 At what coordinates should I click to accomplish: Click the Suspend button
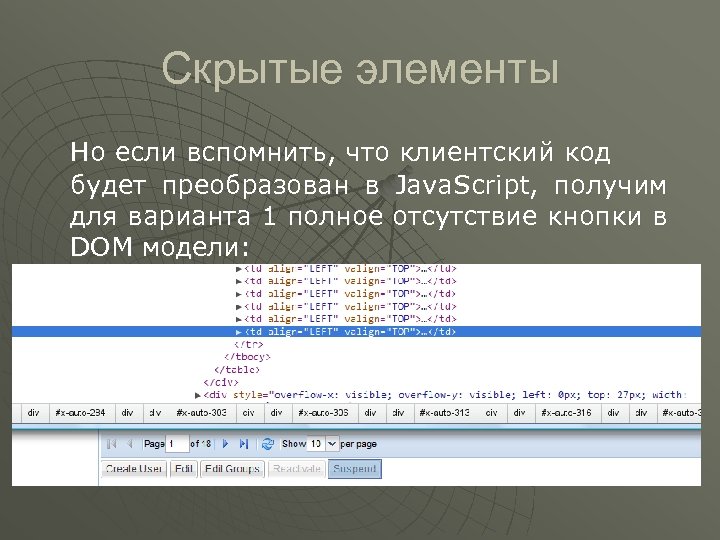click(354, 469)
